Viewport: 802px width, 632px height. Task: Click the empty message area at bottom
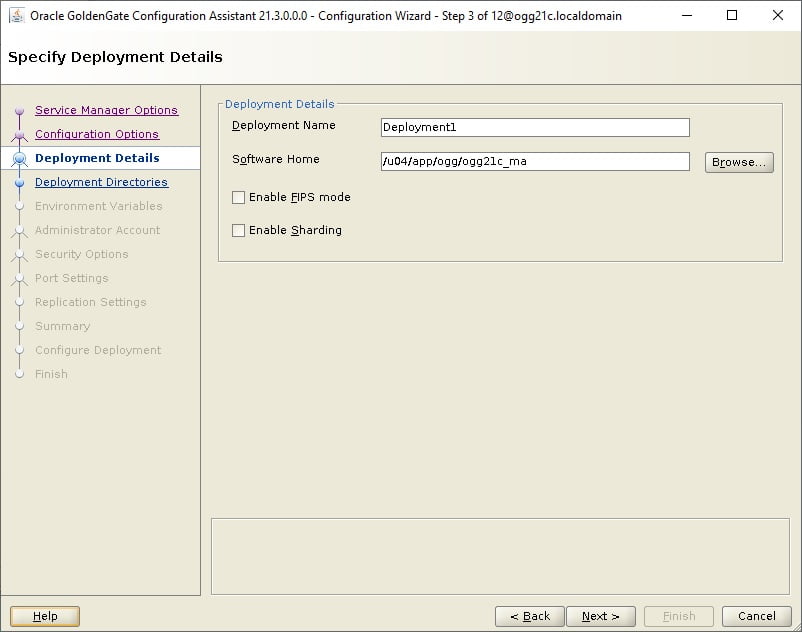[500, 556]
